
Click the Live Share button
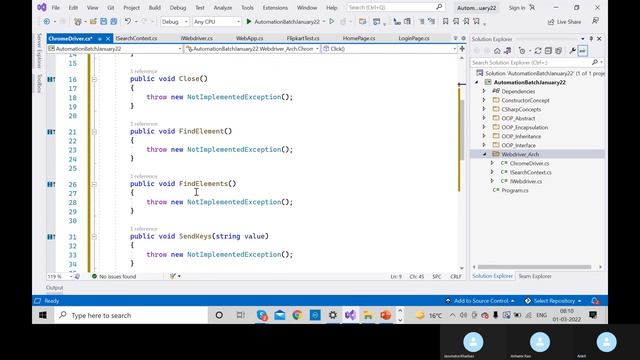pos(564,22)
